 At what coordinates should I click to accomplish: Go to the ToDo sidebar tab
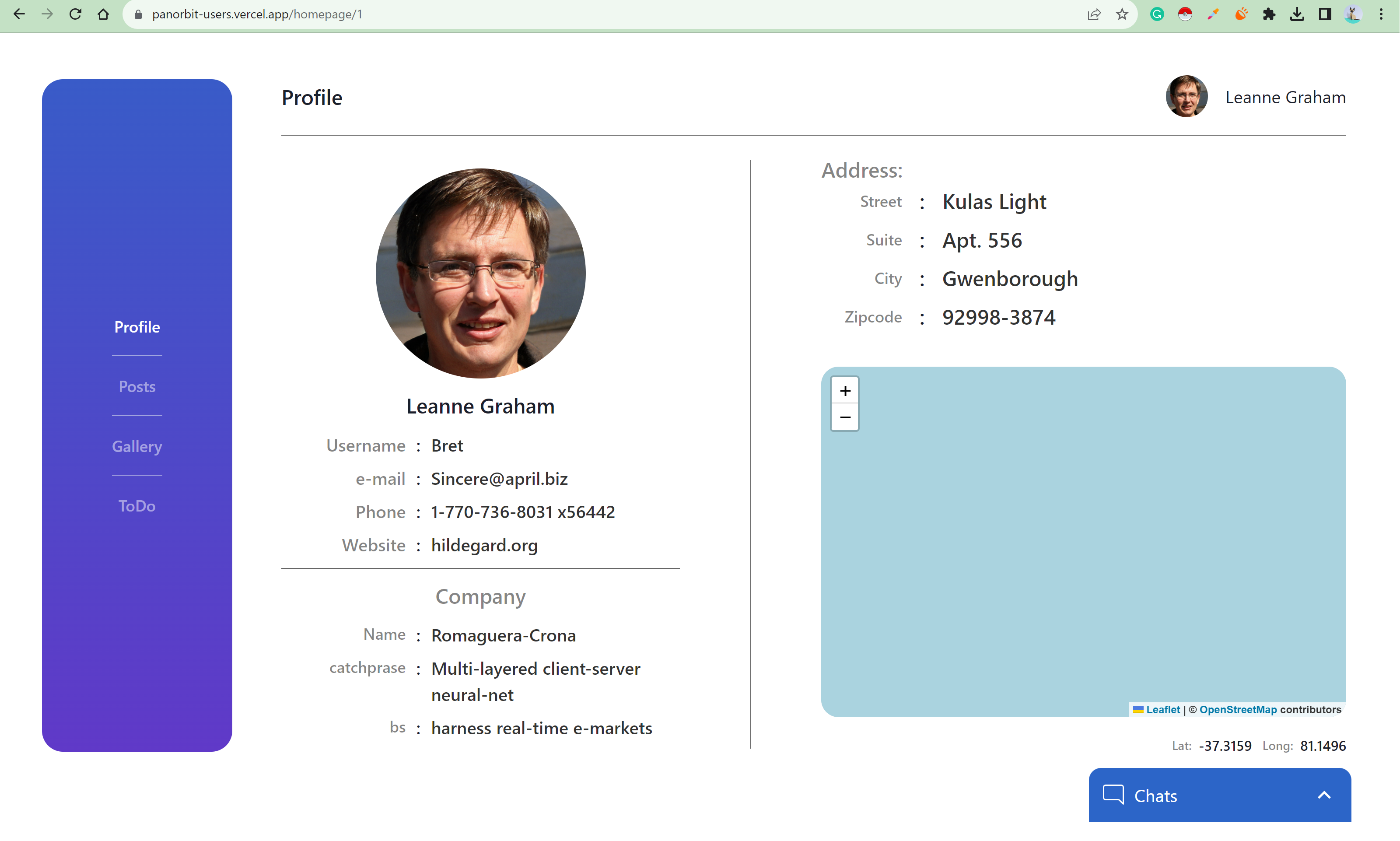[137, 505]
